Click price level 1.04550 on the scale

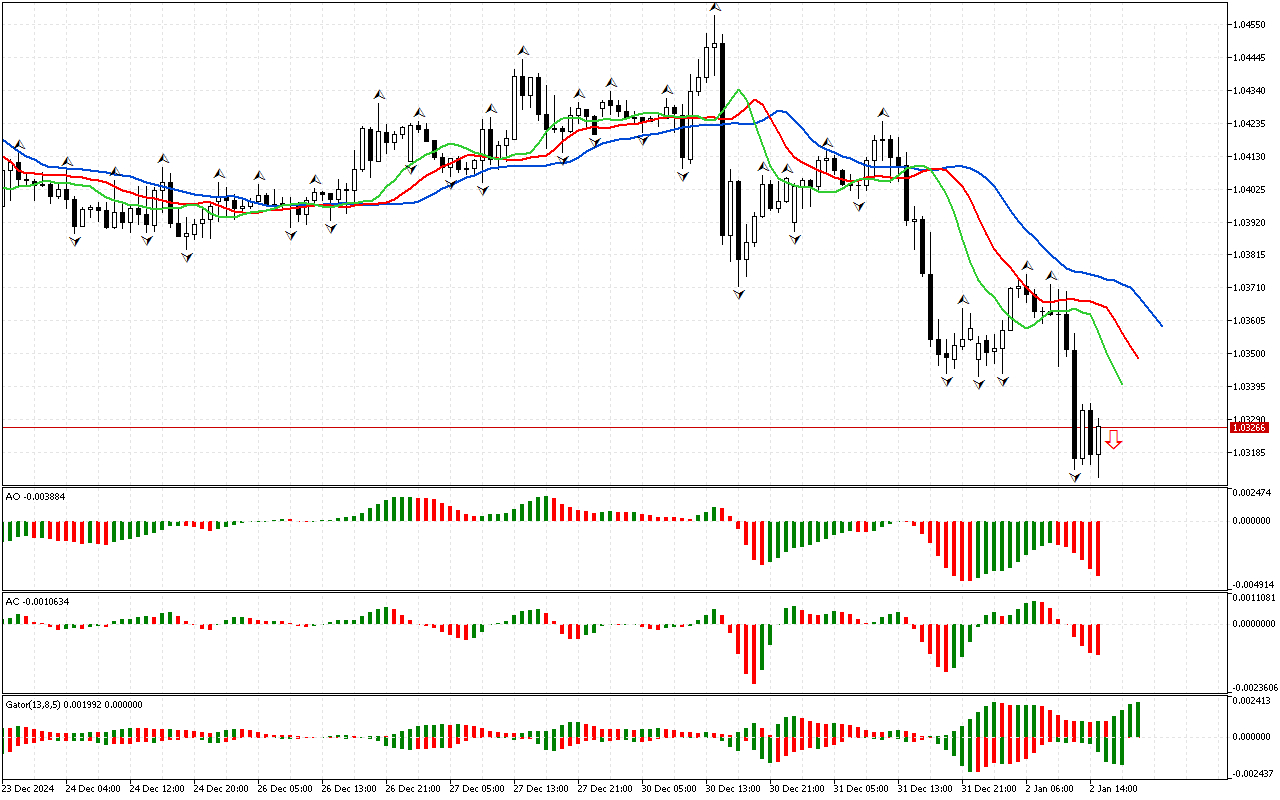[x=1250, y=24]
